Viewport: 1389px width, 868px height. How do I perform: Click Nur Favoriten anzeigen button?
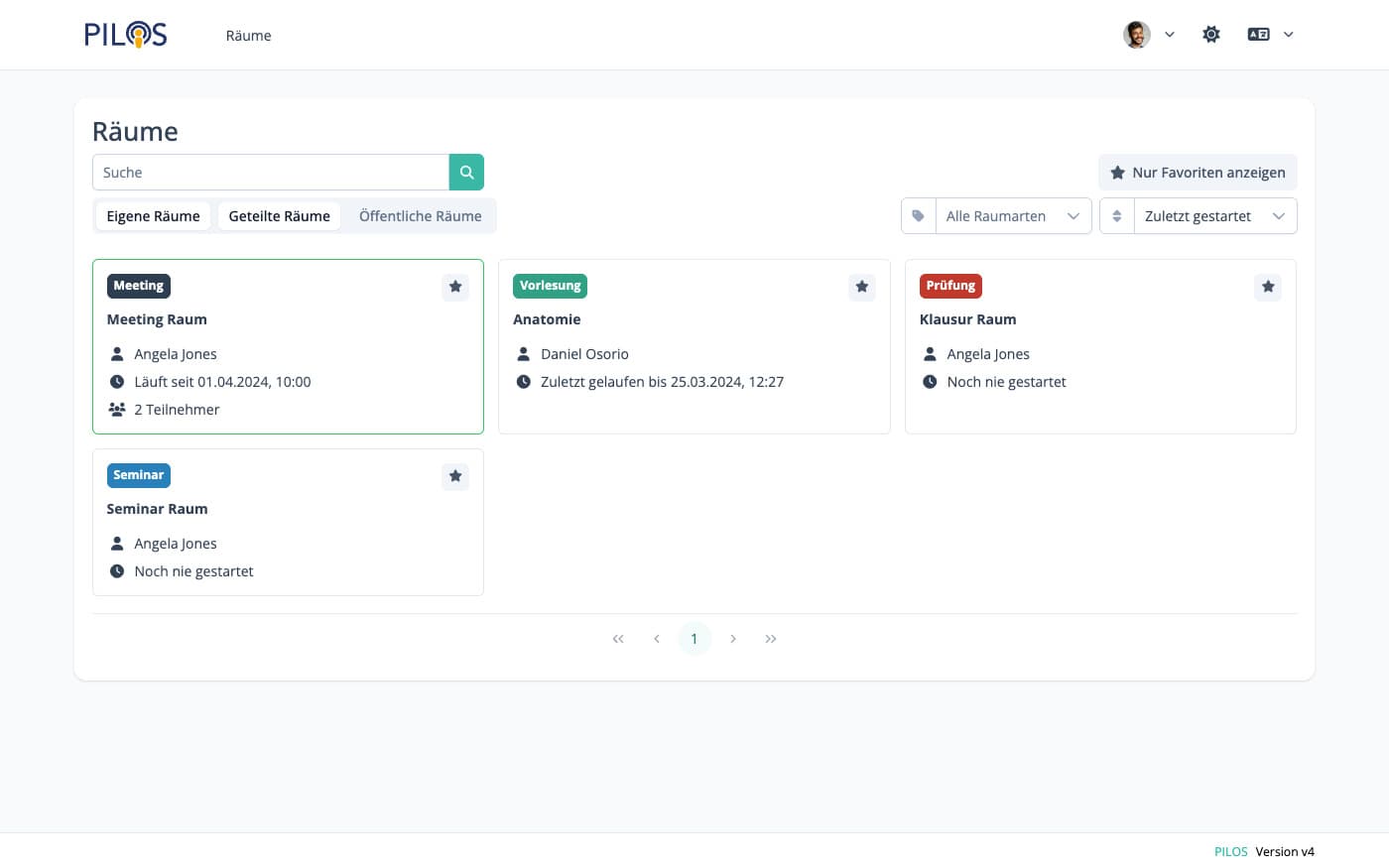(1198, 173)
